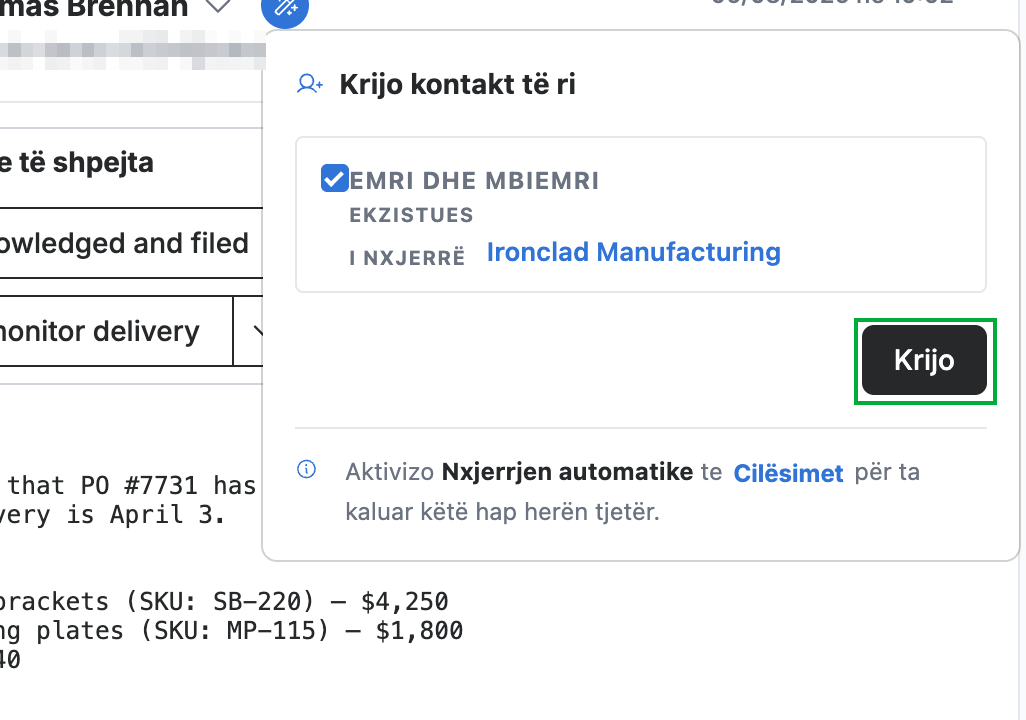Click the 'Krijo kontakt të ri' heading
This screenshot has height=720, width=1026.
coord(457,84)
